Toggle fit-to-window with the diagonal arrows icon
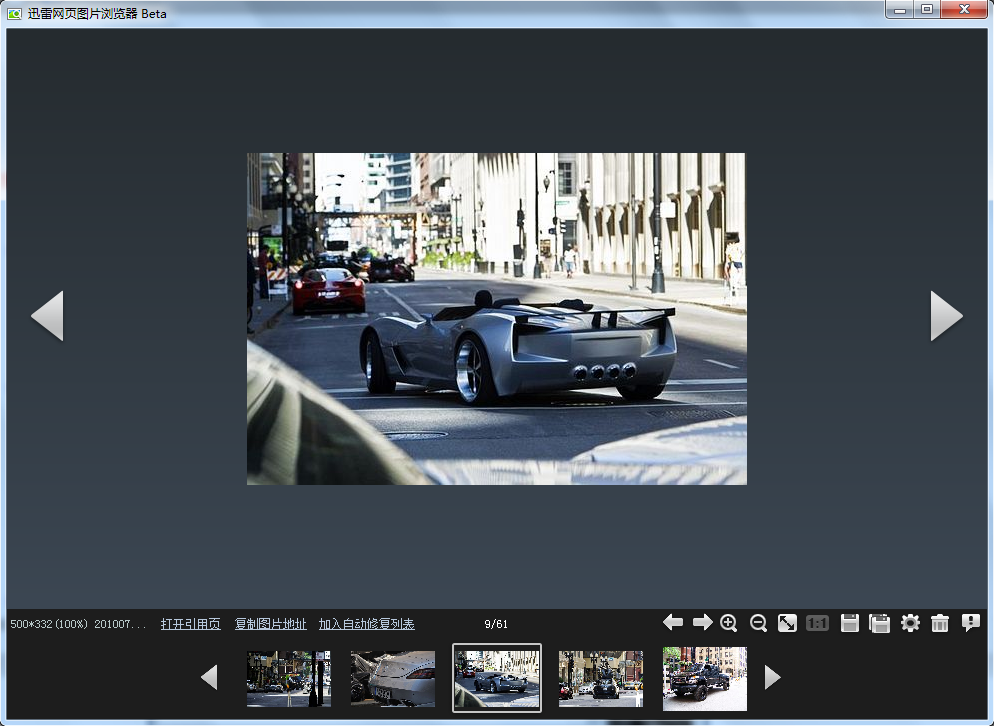Screen dimensions: 994x726 pos(787,623)
